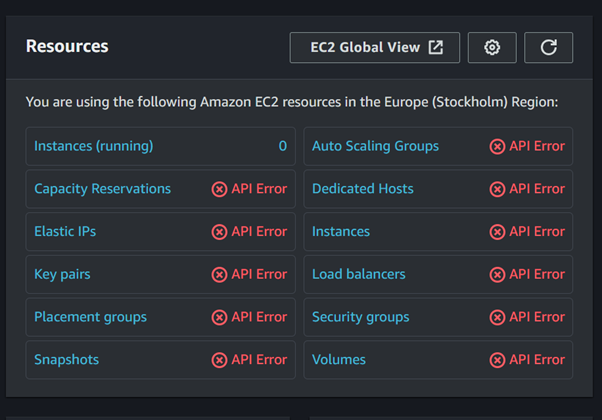Click the API Error text for Placement groups

click(x=259, y=317)
